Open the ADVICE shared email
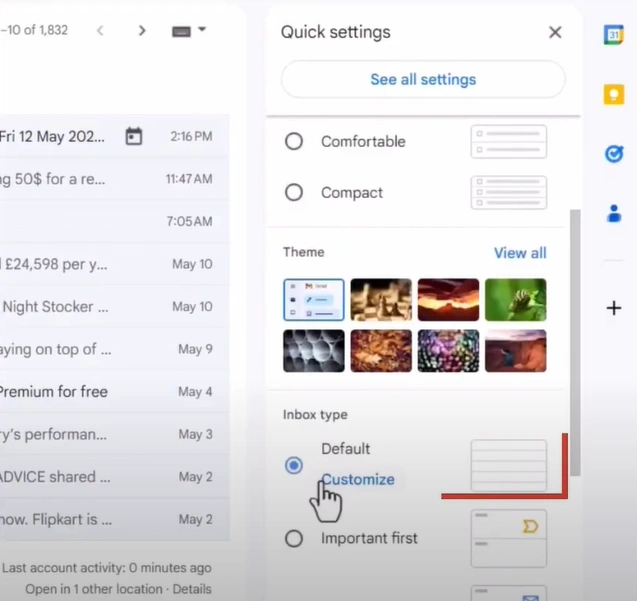Image resolution: width=637 pixels, height=601 pixels. (115, 477)
